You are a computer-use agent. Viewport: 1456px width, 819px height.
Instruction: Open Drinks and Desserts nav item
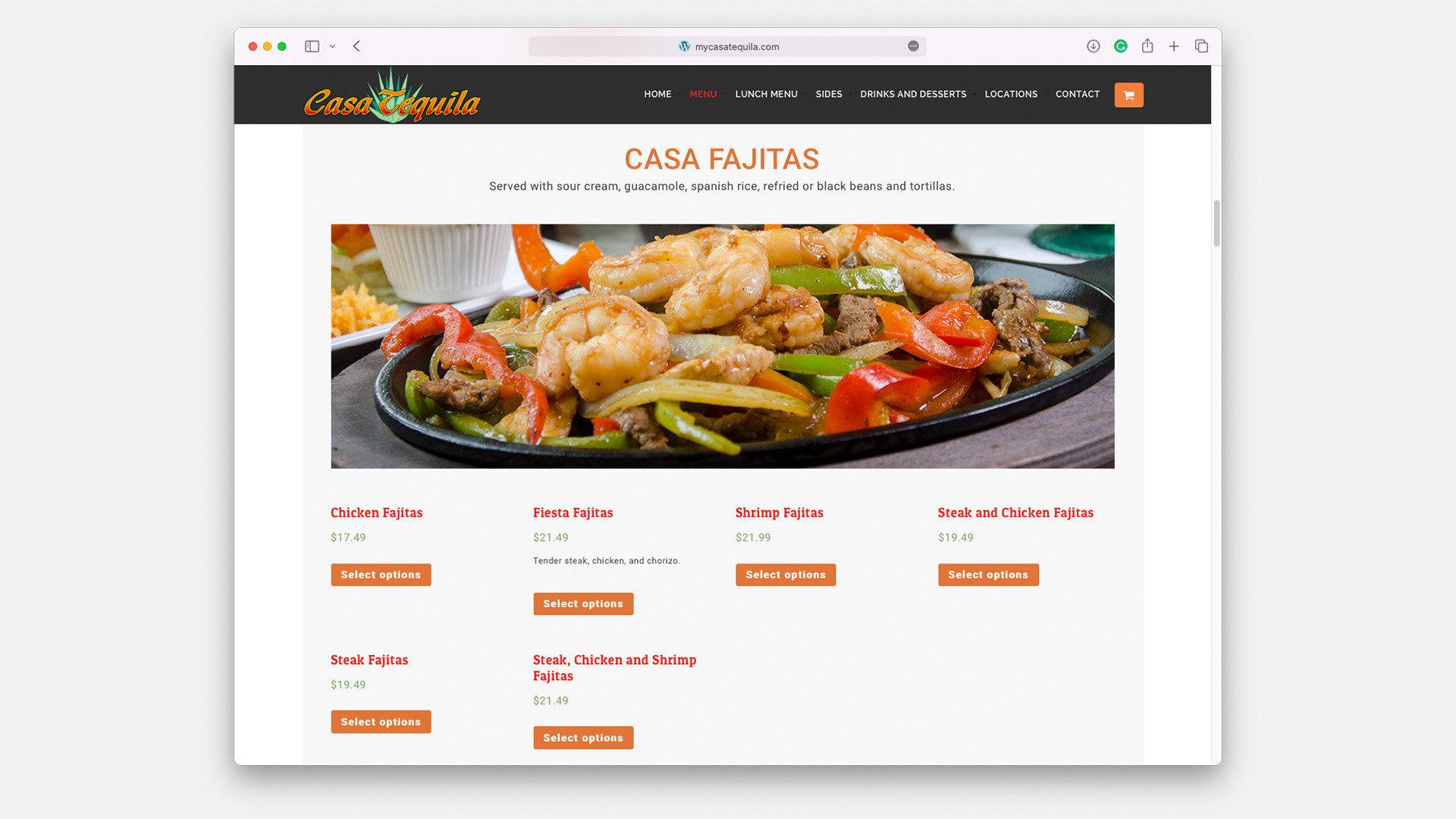pyautogui.click(x=913, y=94)
